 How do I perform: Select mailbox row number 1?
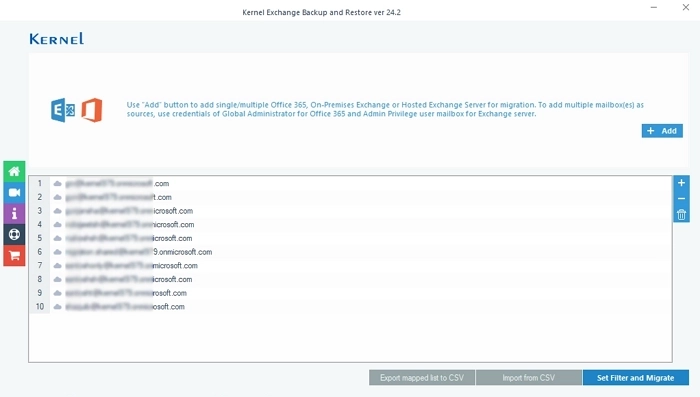[350, 184]
